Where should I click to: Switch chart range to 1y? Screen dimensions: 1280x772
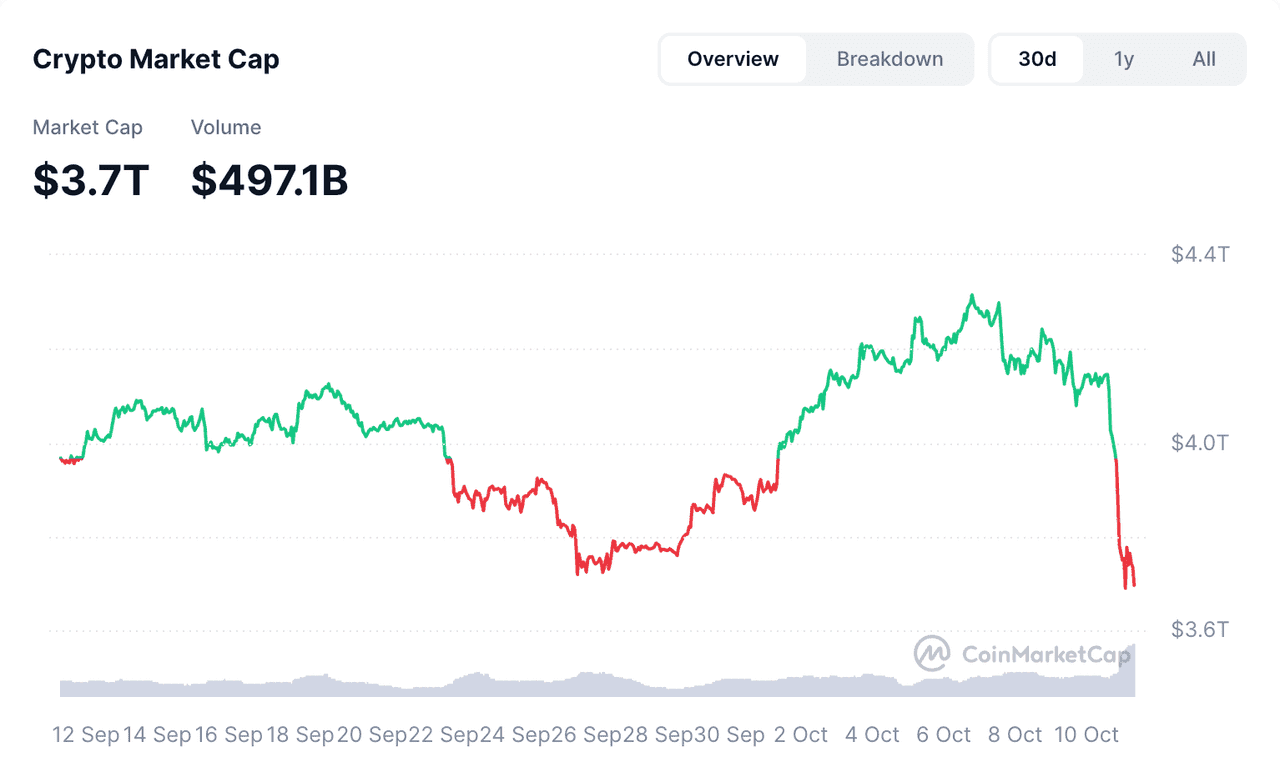1124,59
